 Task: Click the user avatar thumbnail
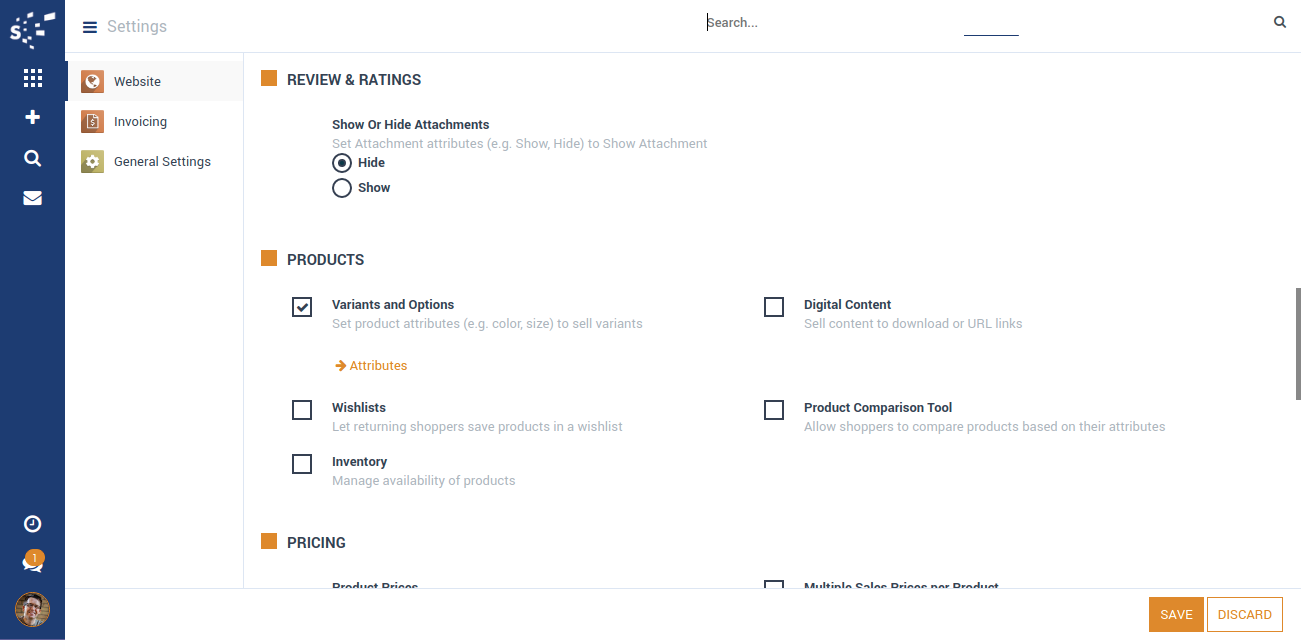32,609
